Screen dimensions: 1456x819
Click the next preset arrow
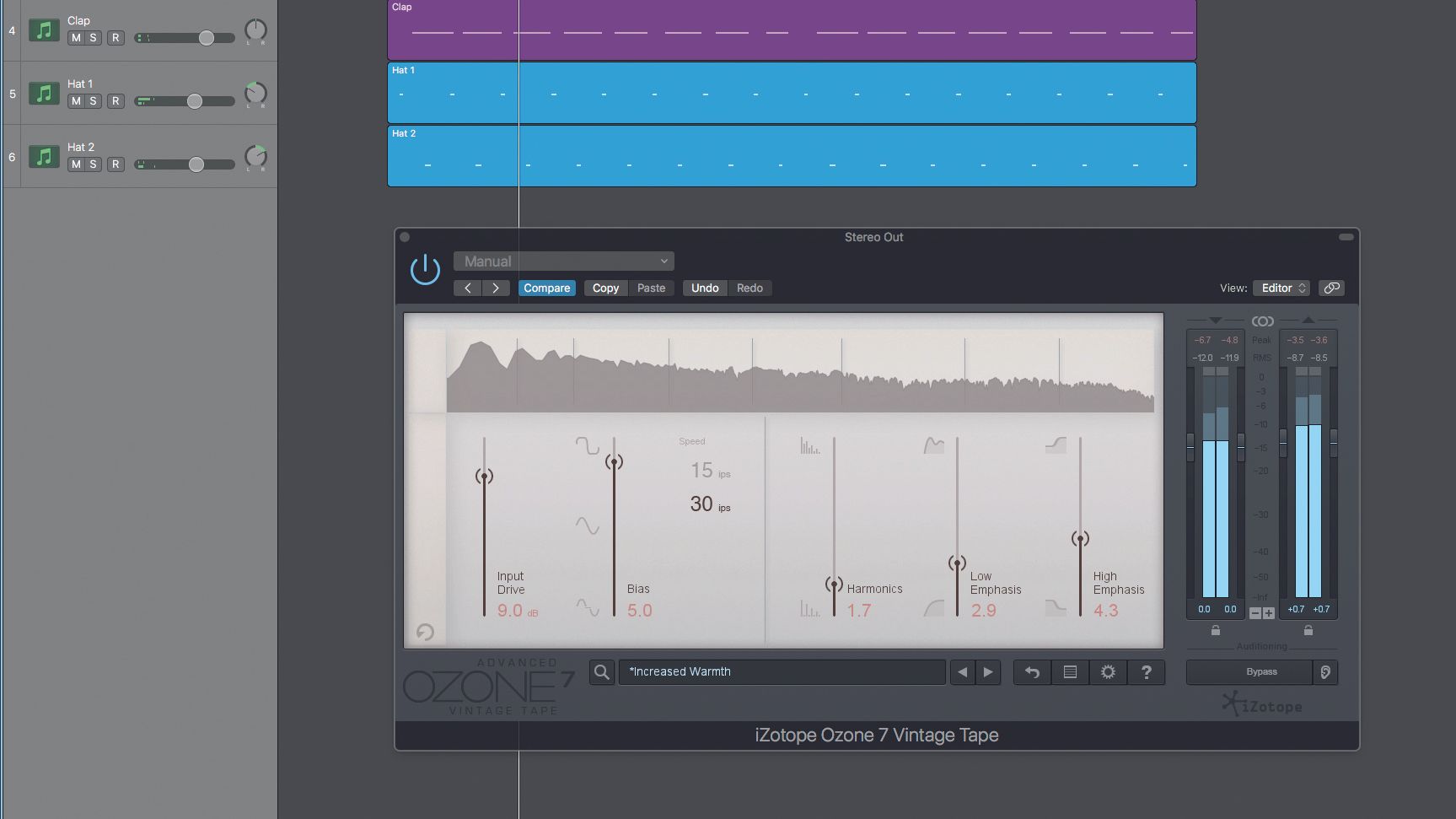point(988,672)
